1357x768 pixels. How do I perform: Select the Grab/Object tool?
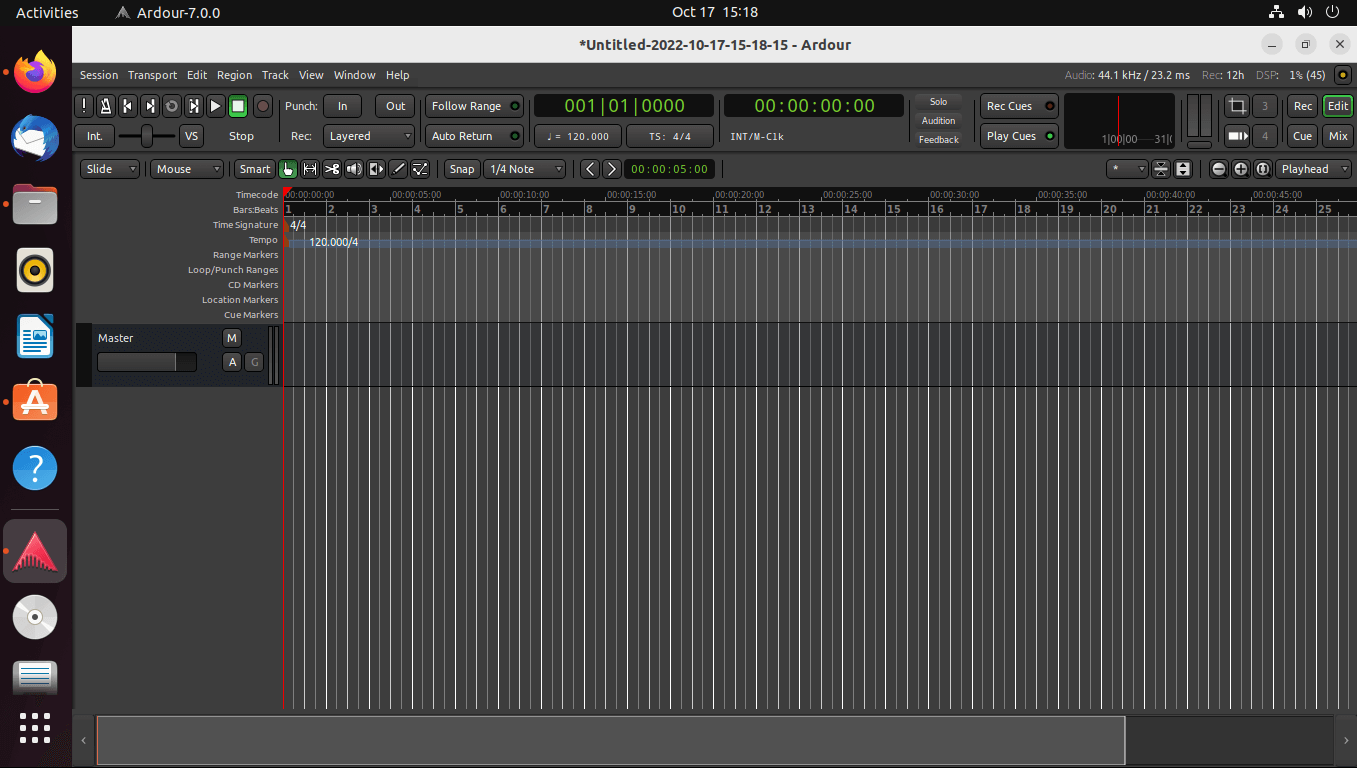pyautogui.click(x=288, y=169)
